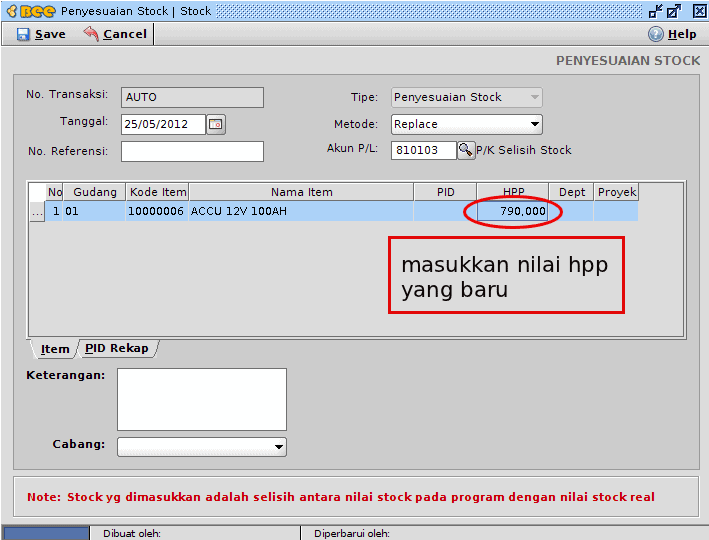This screenshot has height=540, width=709.
Task: Click the Dept cell in row 1
Action: coord(571,212)
